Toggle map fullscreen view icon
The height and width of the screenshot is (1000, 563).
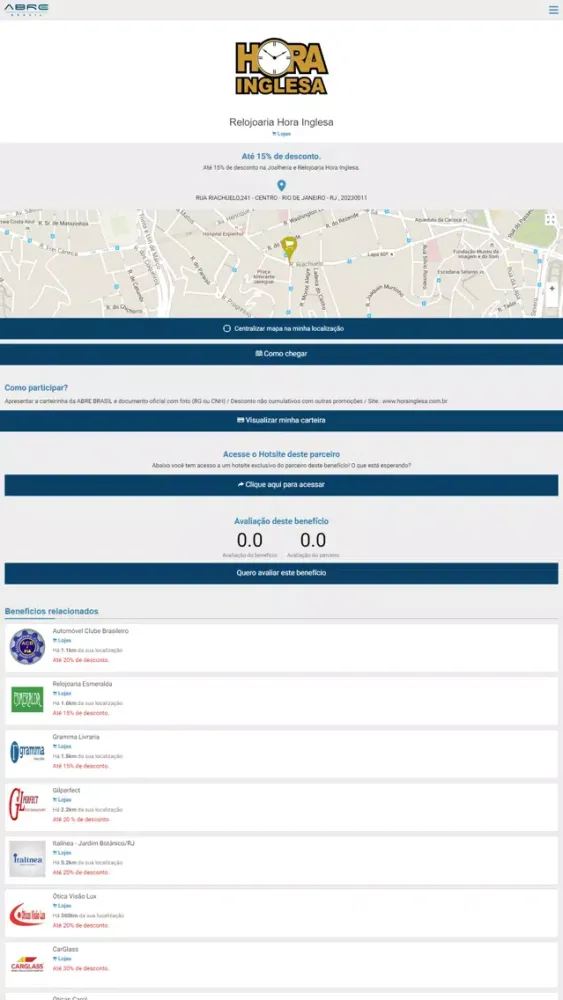click(551, 219)
